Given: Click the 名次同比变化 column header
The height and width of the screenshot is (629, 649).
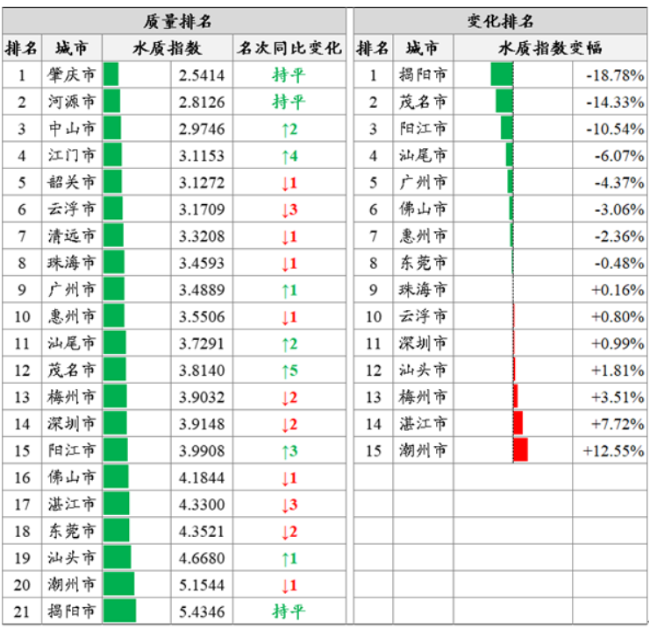Looking at the screenshot, I should 288,47.
